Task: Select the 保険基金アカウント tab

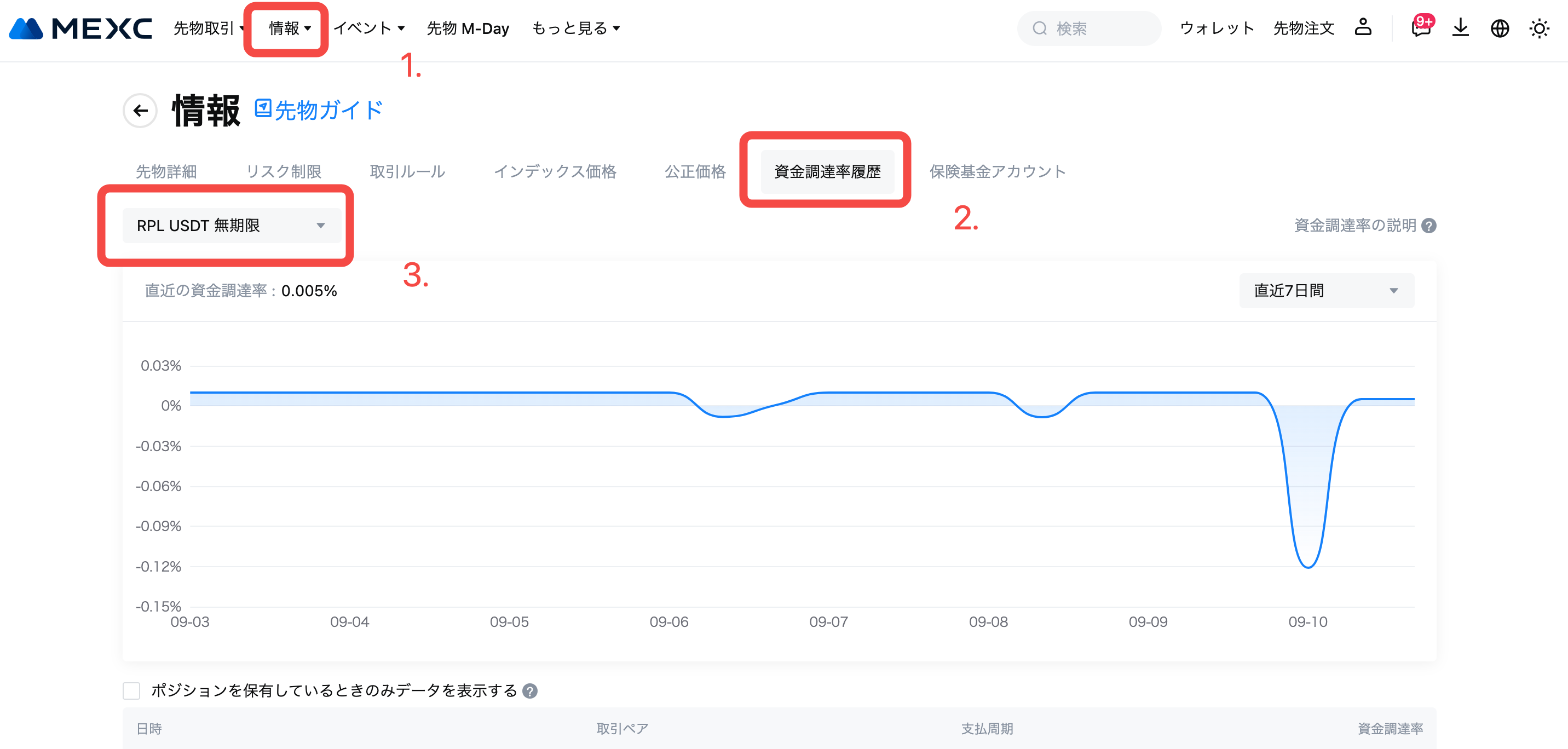Action: (997, 172)
